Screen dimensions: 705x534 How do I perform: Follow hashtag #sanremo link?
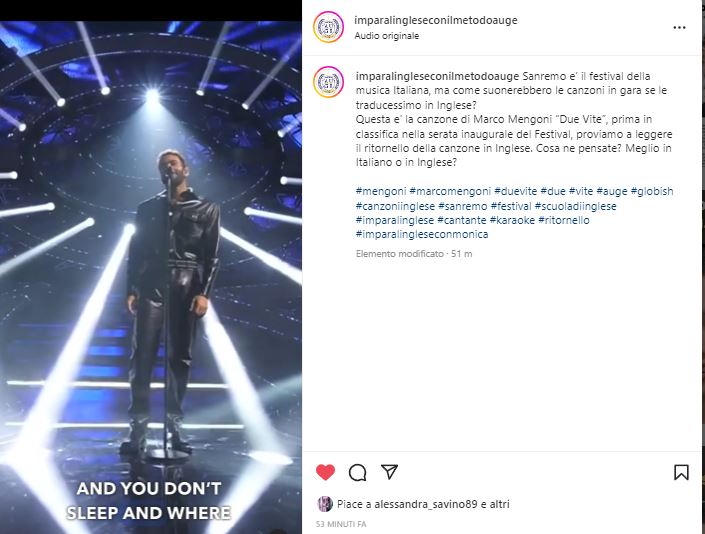(463, 206)
